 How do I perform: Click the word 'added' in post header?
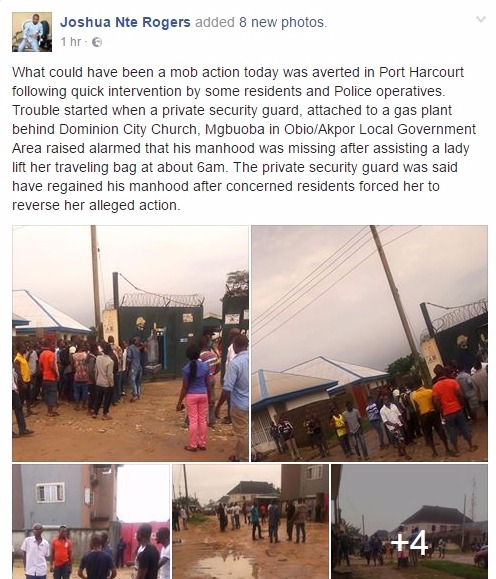coord(215,22)
